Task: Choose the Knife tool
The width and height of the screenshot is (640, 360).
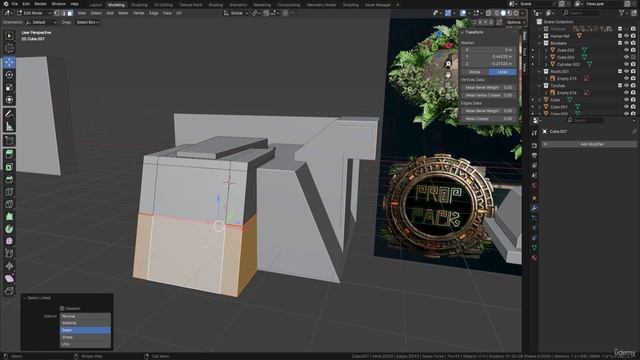Action: pos(9,204)
